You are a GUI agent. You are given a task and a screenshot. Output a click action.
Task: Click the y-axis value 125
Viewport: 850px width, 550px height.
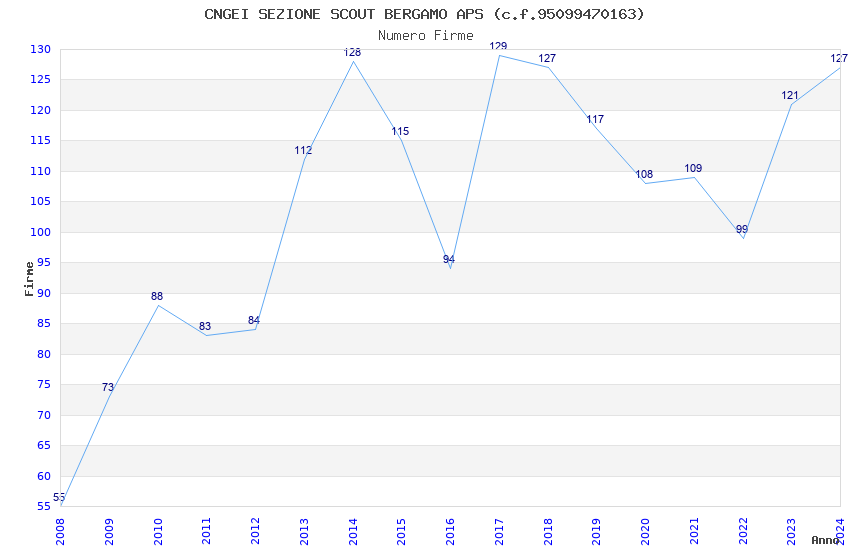coord(40,80)
